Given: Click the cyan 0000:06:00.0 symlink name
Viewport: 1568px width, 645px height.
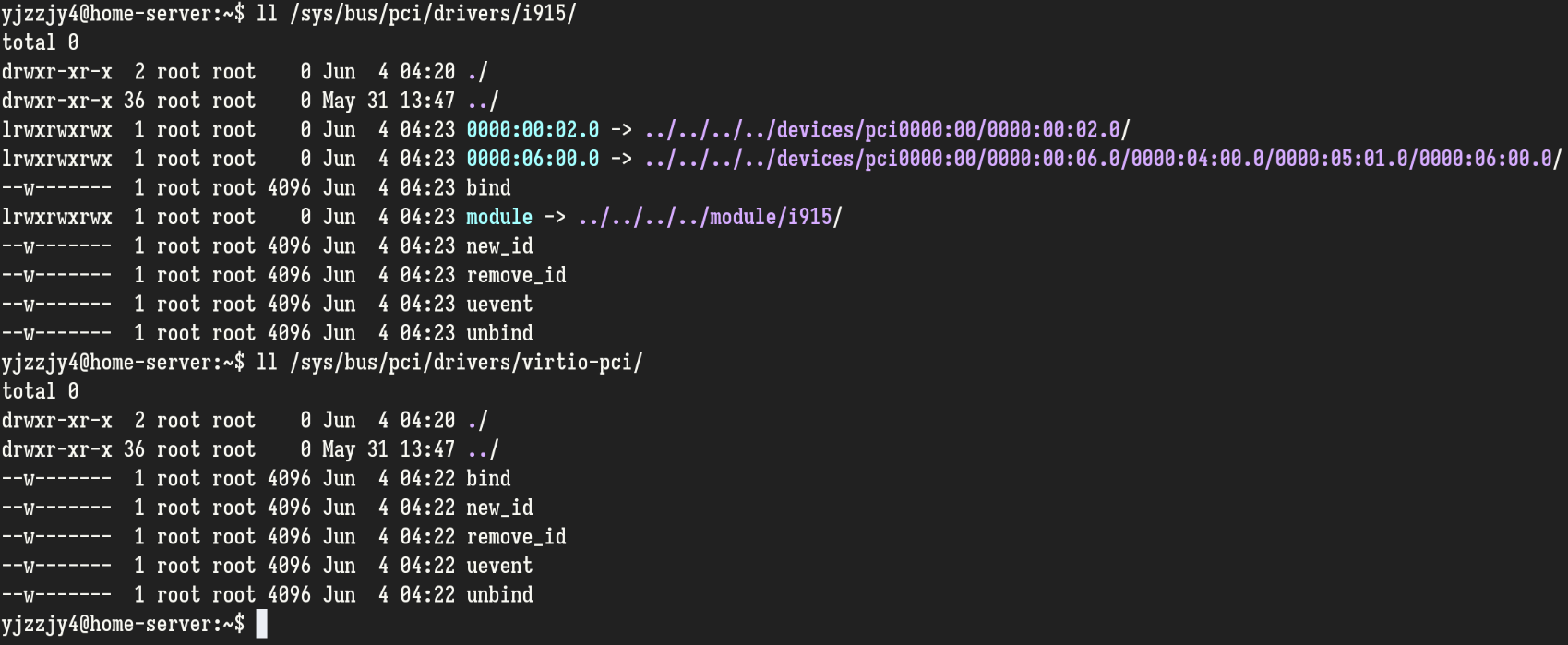Looking at the screenshot, I should [533, 159].
